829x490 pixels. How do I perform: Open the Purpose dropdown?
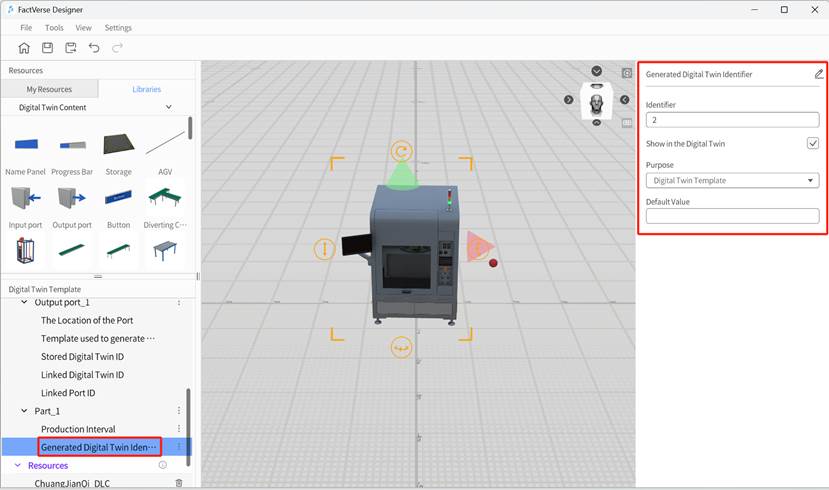(732, 180)
